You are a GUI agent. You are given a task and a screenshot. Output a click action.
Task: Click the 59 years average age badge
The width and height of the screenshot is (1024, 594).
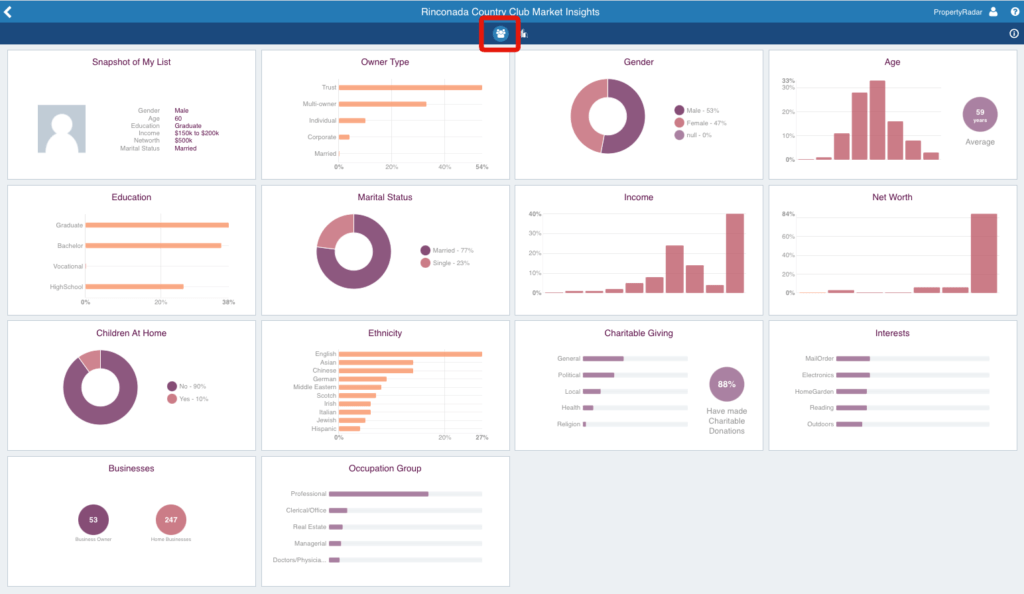980,114
